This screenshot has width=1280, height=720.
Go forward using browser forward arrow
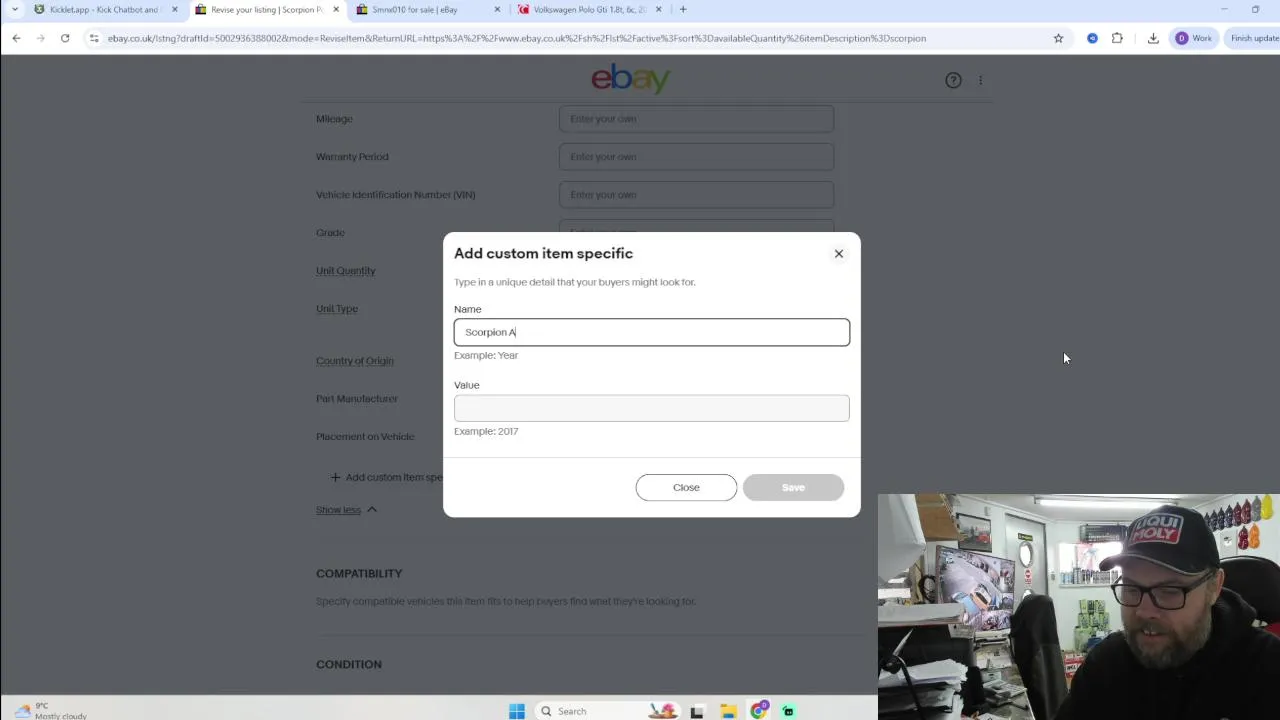40,38
